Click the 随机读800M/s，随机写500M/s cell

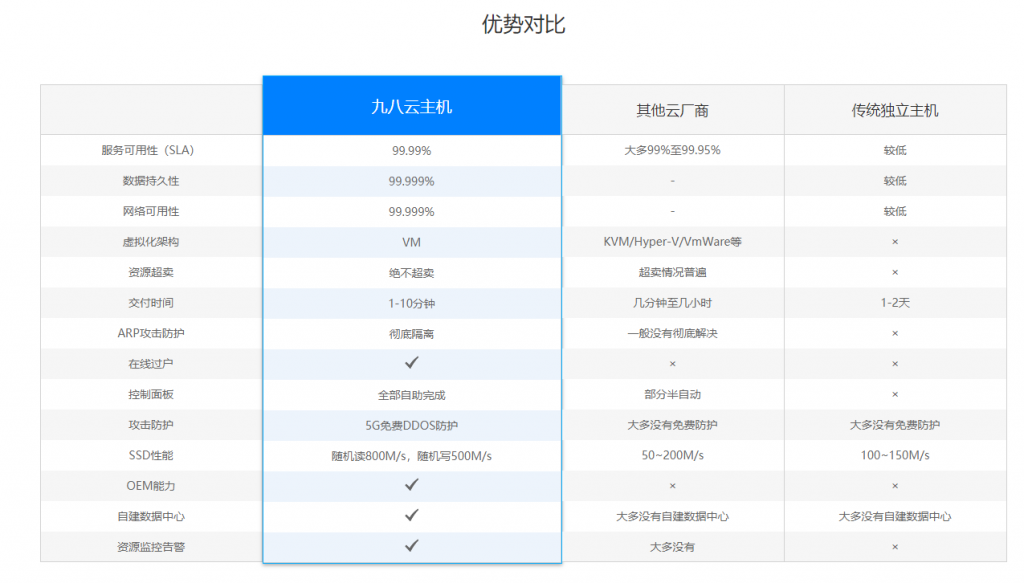411,456
